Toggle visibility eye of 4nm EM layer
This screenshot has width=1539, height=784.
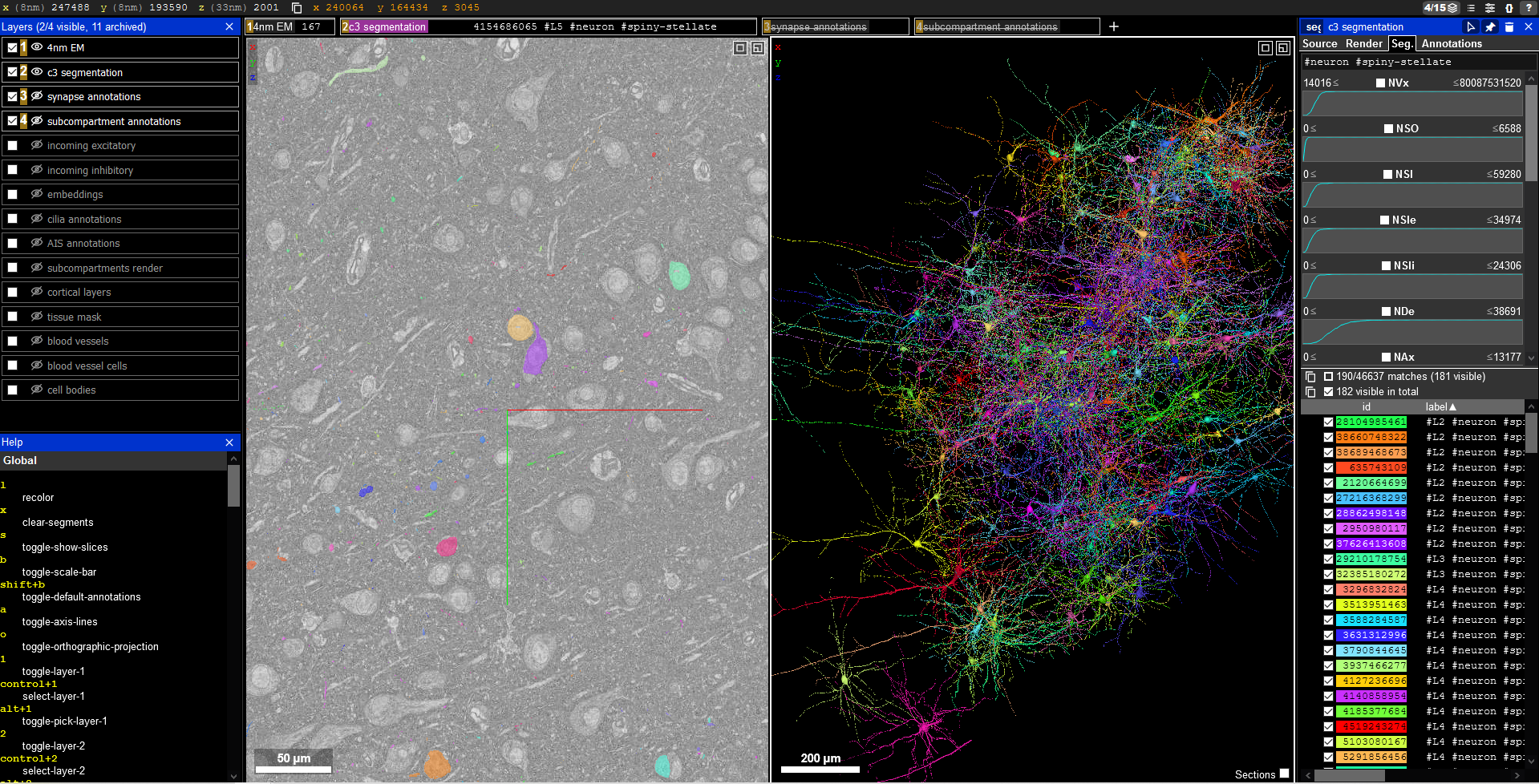click(37, 47)
